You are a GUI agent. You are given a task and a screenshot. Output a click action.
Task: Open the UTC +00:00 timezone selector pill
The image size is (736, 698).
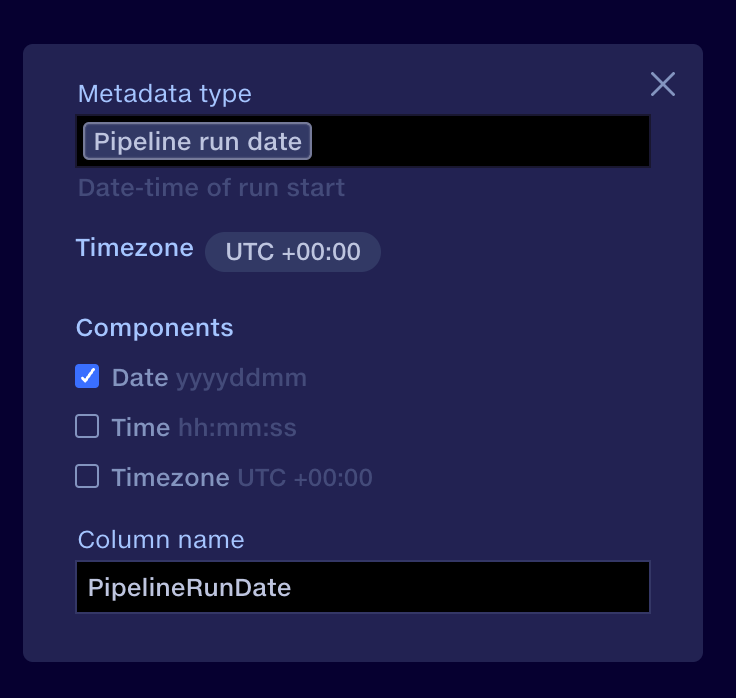click(x=293, y=252)
